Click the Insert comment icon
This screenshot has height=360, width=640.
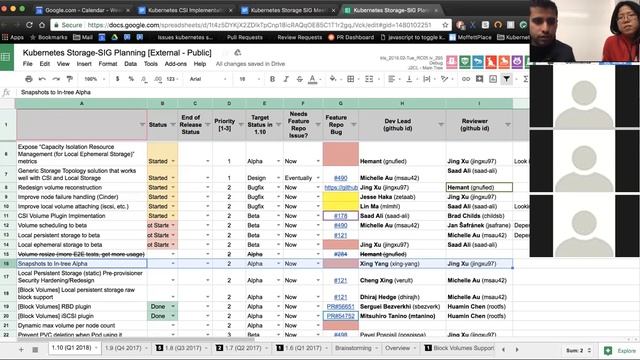[x=479, y=79]
